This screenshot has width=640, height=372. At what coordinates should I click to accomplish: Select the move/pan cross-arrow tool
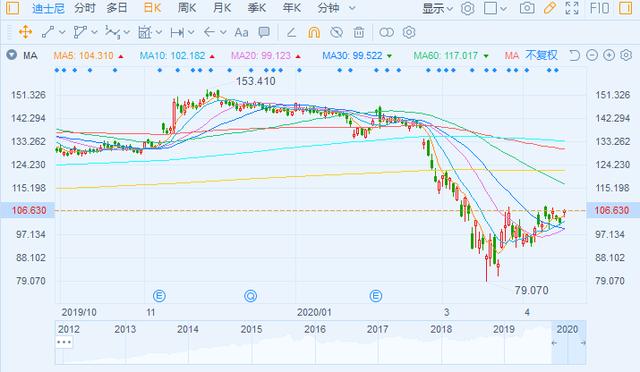(25, 32)
